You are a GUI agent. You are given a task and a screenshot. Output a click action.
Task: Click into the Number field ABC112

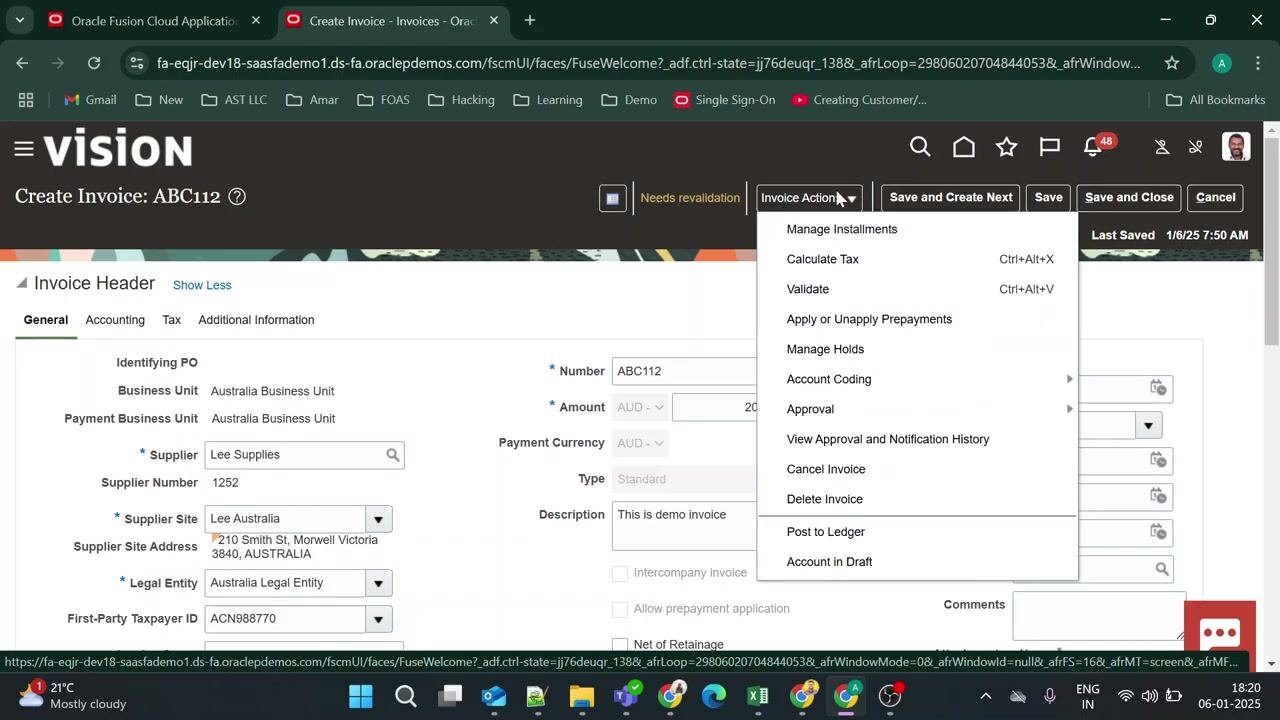[685, 371]
